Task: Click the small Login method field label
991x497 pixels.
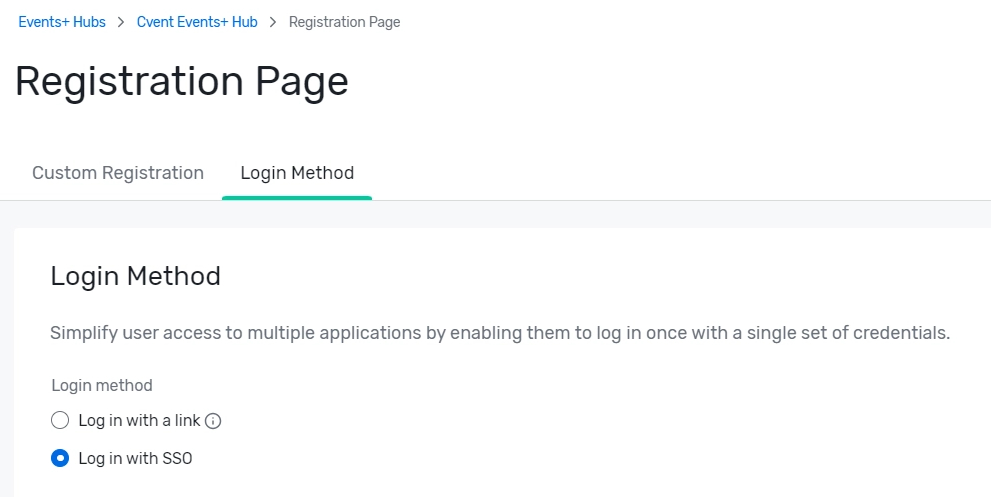Action: click(x=102, y=386)
